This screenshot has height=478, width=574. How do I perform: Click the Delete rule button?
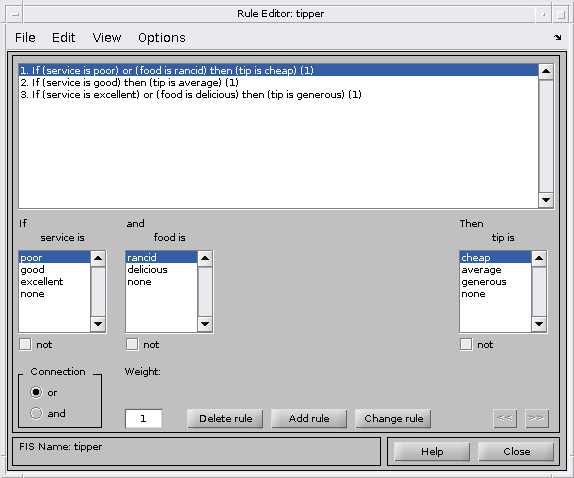click(x=225, y=418)
